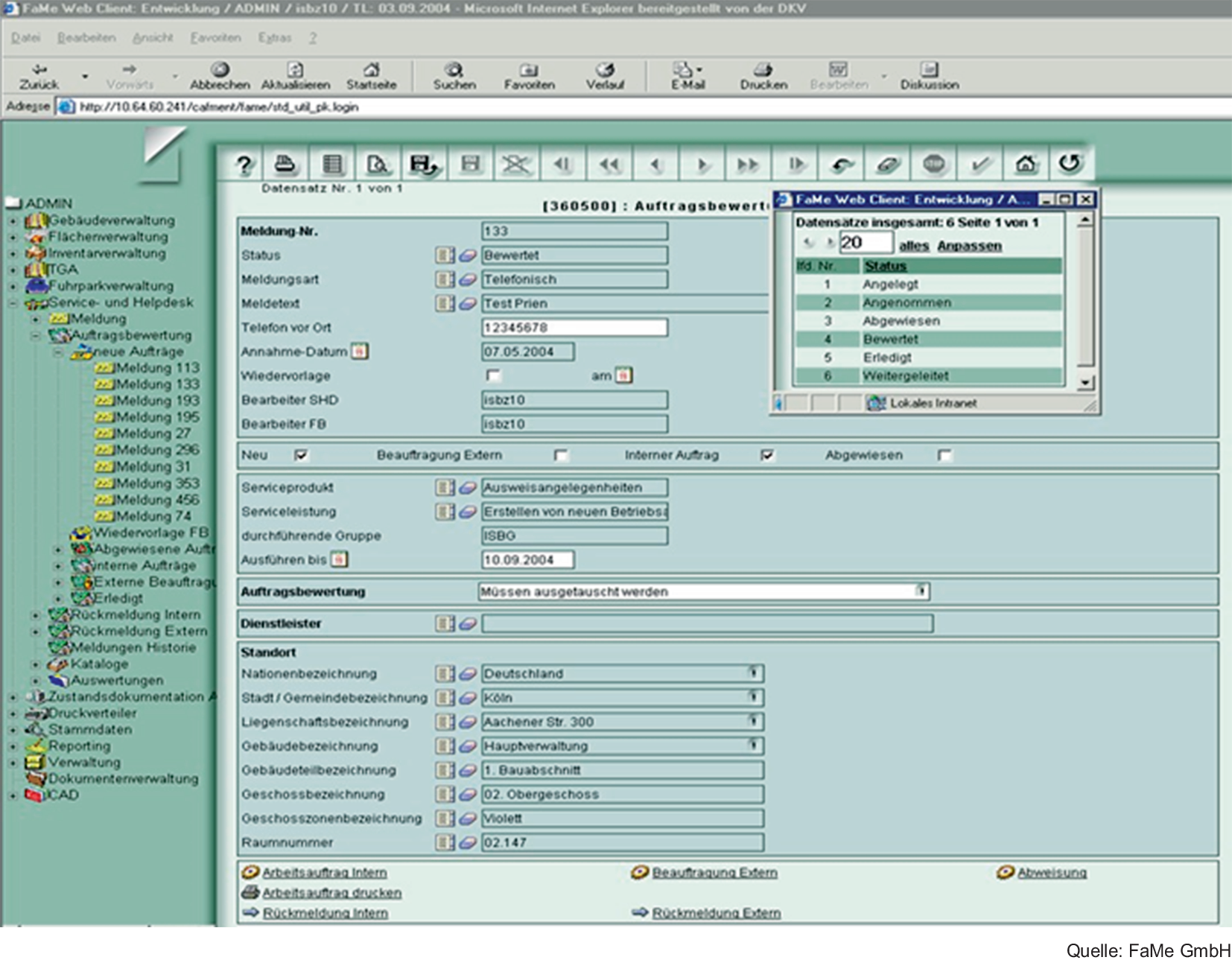Open the Extras menu
This screenshot has width=1232, height=963.
[275, 37]
